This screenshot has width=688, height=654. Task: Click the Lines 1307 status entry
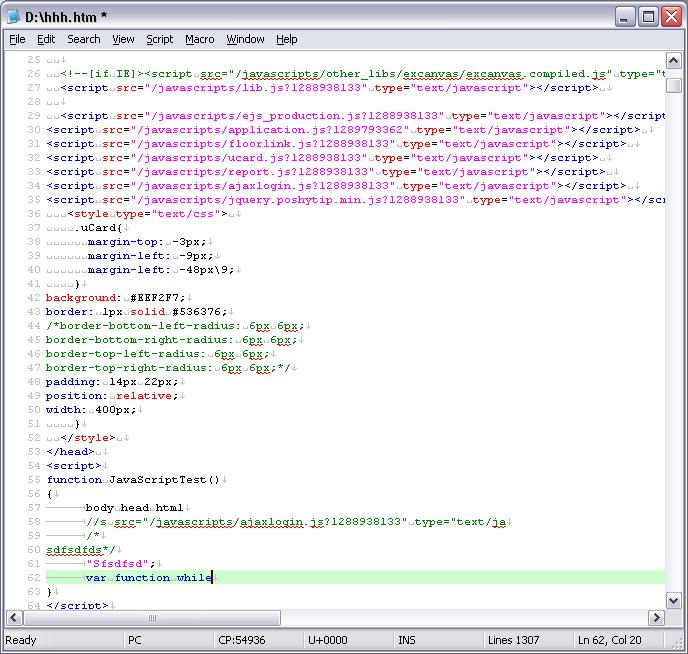coord(513,640)
